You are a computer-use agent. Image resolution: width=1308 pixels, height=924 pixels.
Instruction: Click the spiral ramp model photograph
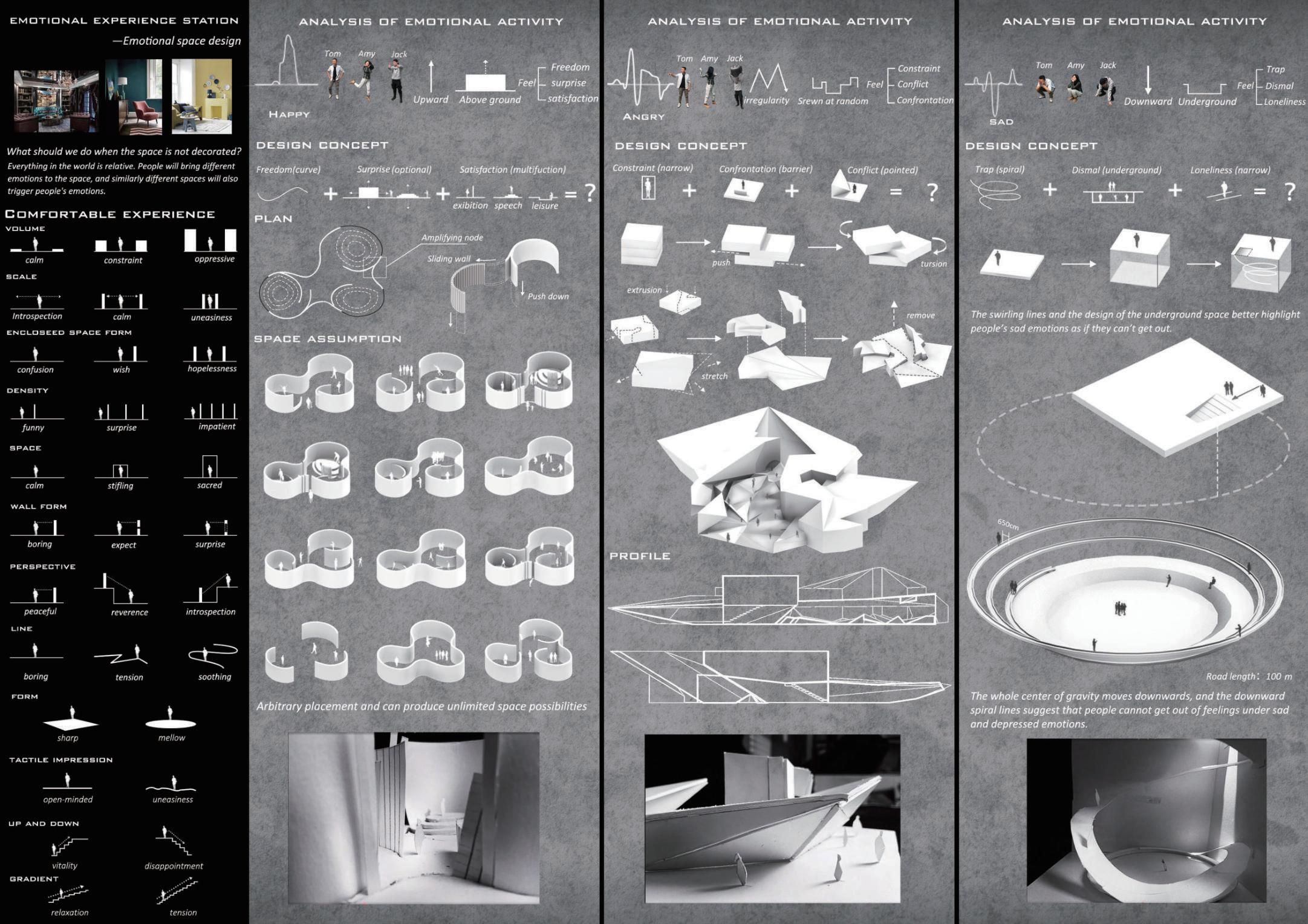(1146, 821)
